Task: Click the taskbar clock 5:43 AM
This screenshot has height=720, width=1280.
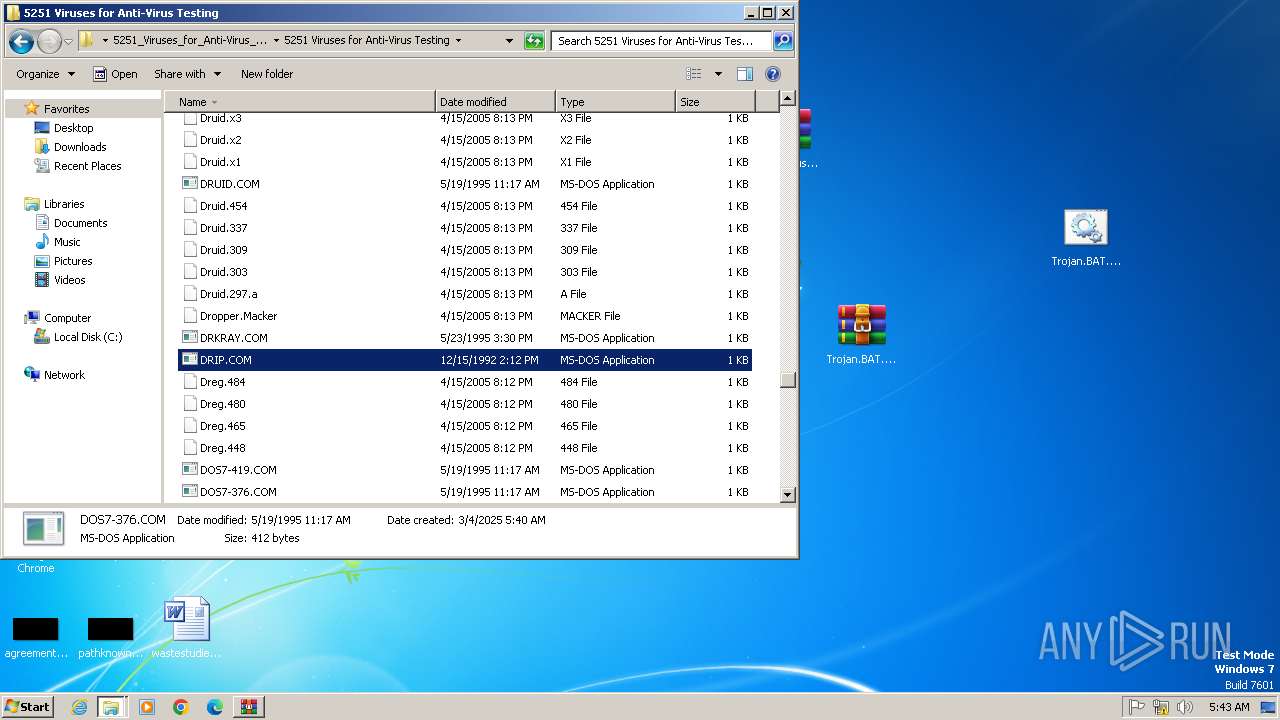Action: 1228,707
